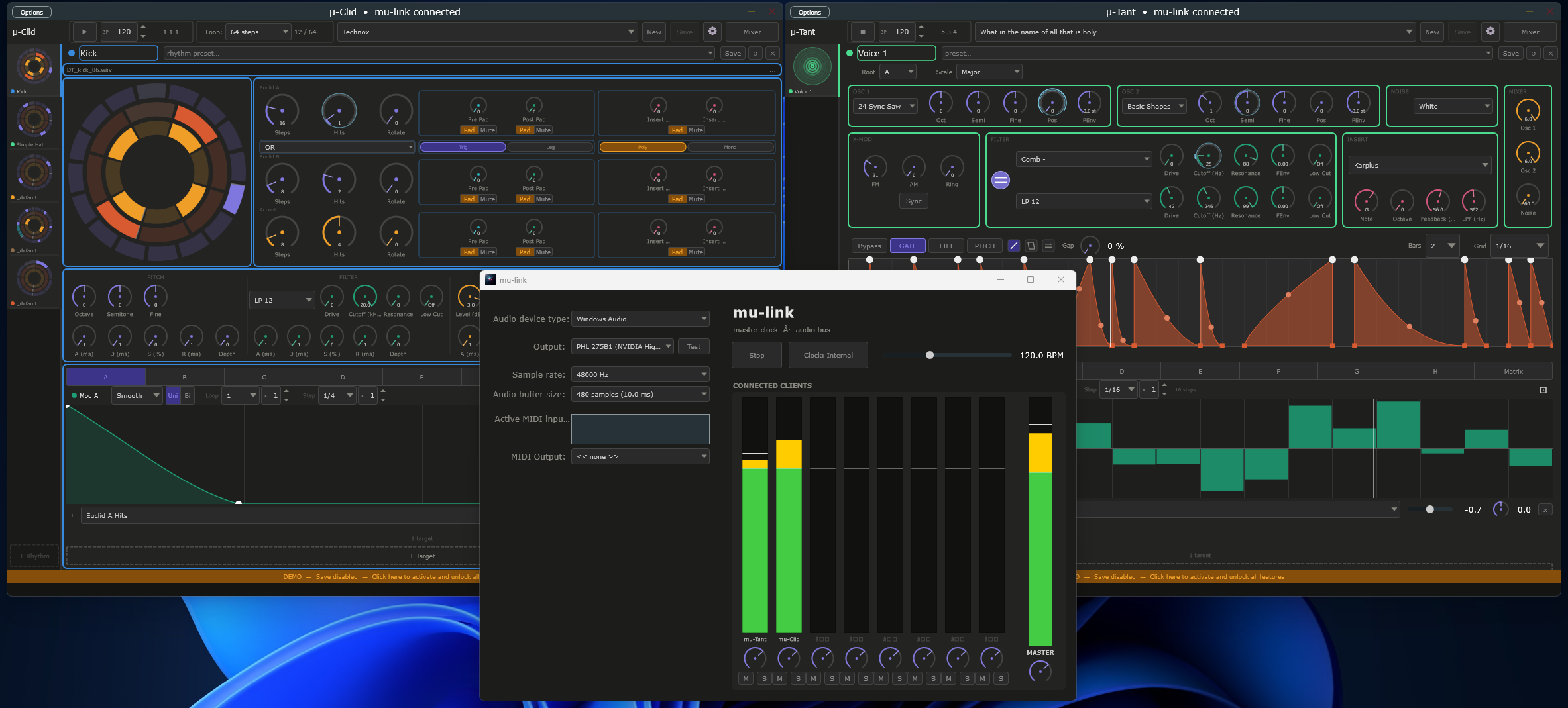This screenshot has width=1568, height=708.
Task: Click the Clock: Internal button
Action: point(828,355)
